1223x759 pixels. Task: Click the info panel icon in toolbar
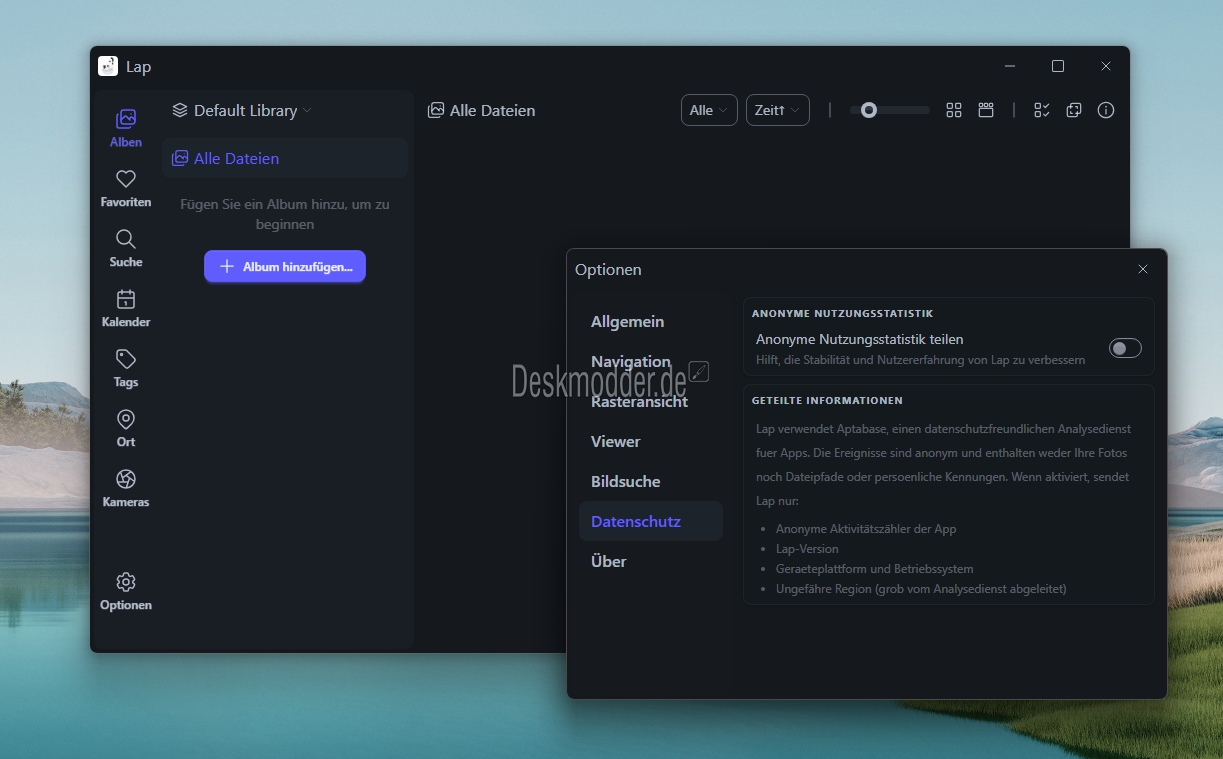pos(1105,110)
